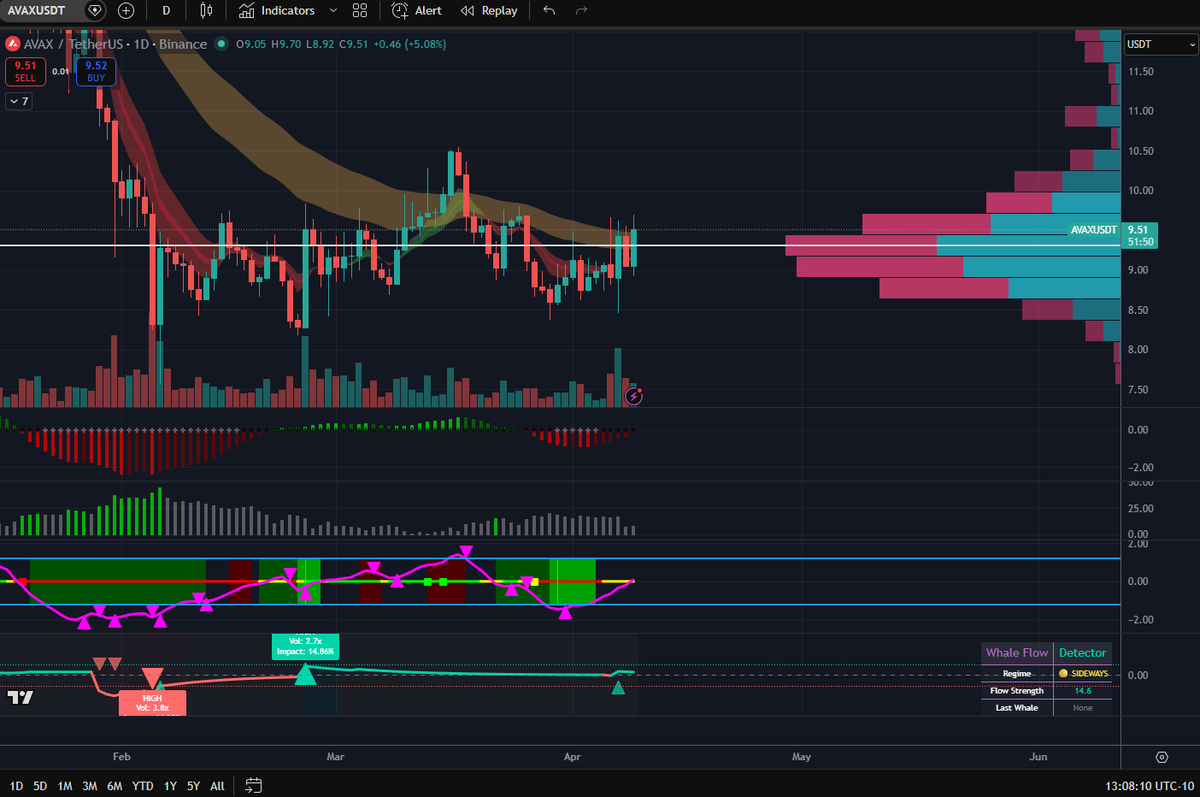Click the 9.52 BUY button

96,71
